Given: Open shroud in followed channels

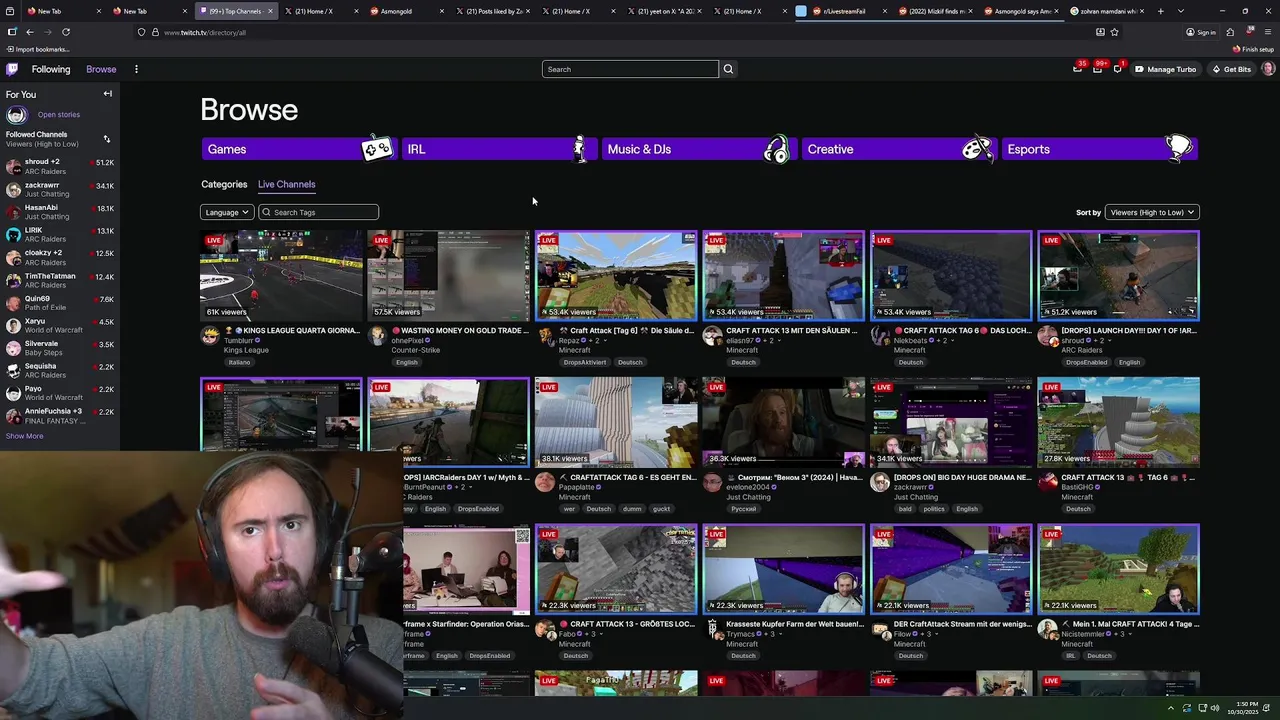Looking at the screenshot, I should (60, 166).
